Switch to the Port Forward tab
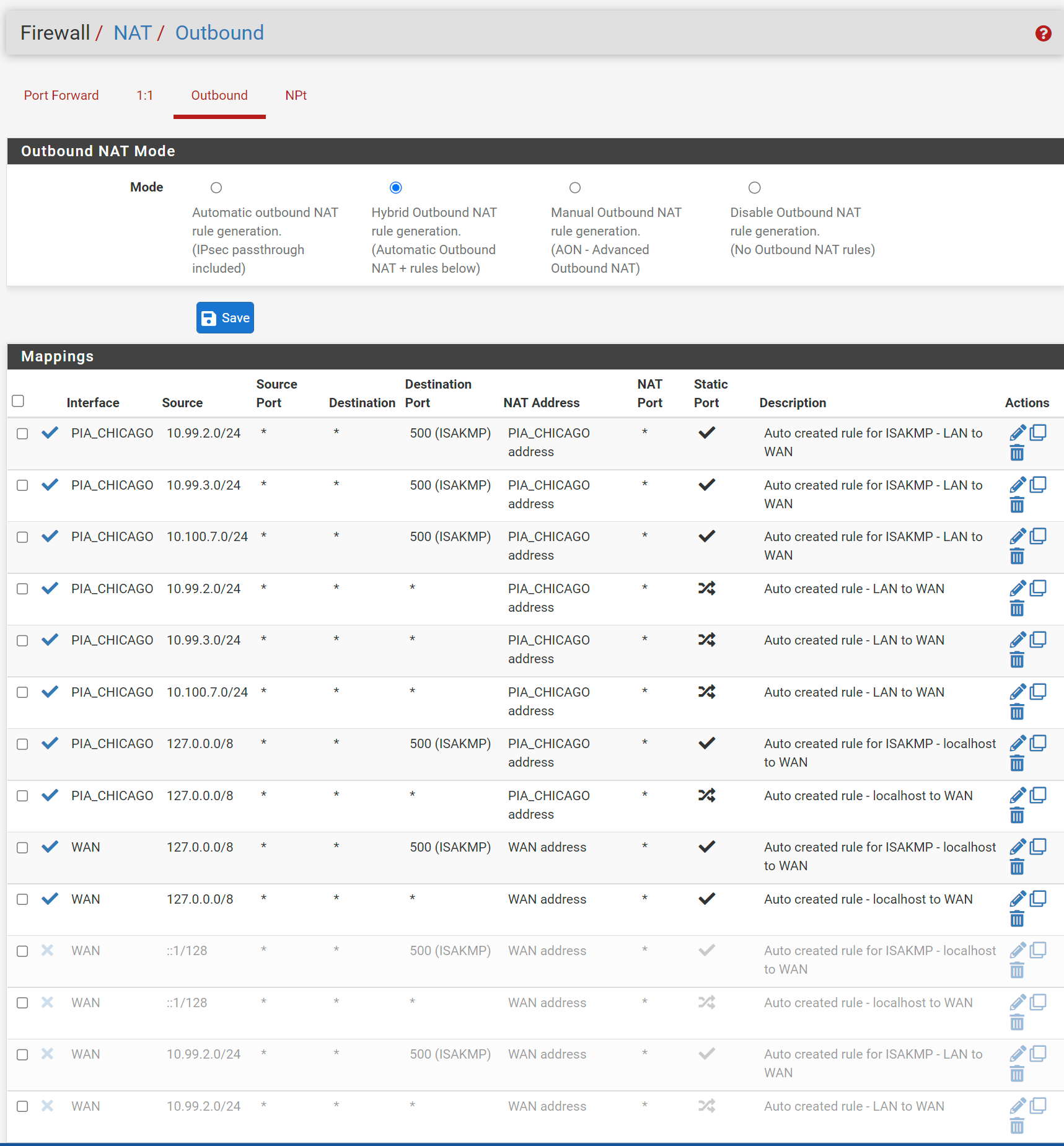Viewport: 1064px width, 1146px height. [61, 95]
